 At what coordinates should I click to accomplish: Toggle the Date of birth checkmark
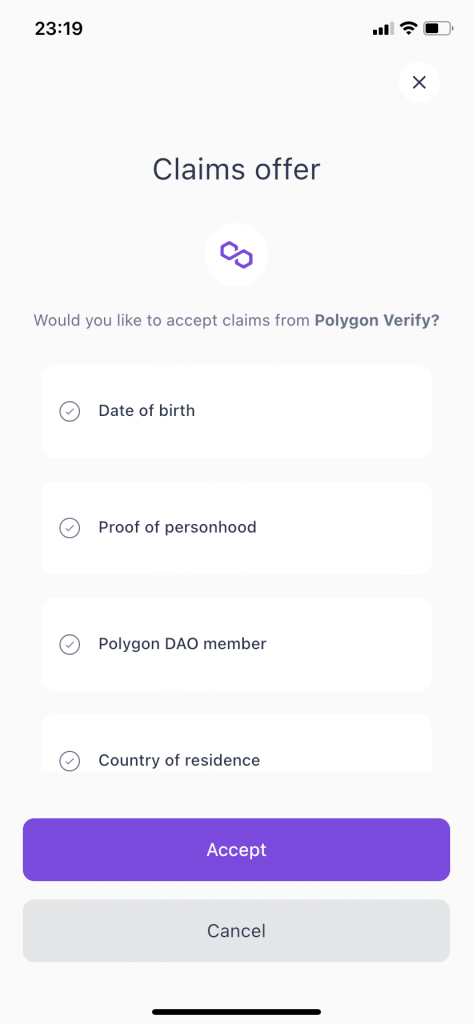70,411
